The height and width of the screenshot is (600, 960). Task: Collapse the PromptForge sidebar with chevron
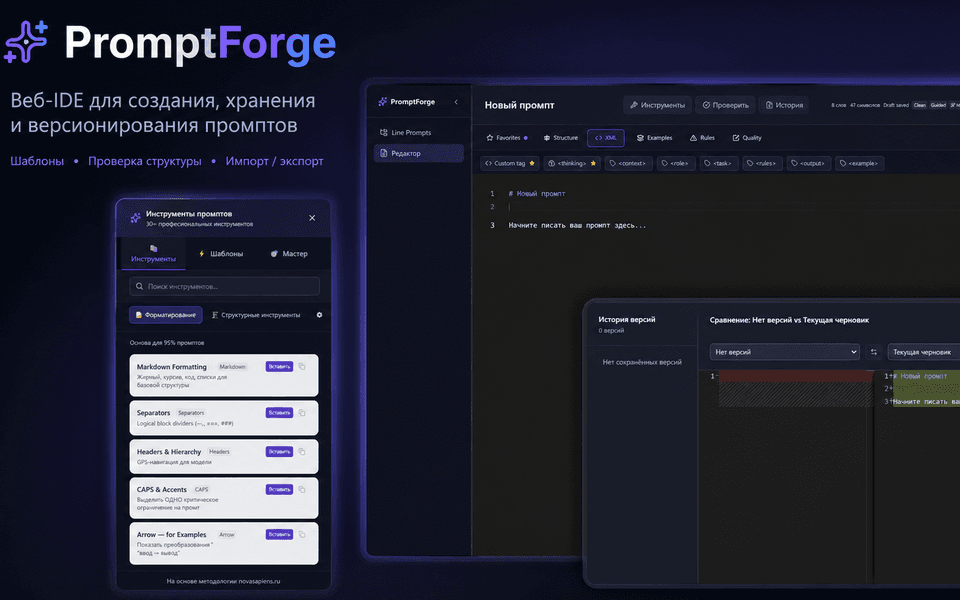coord(456,102)
